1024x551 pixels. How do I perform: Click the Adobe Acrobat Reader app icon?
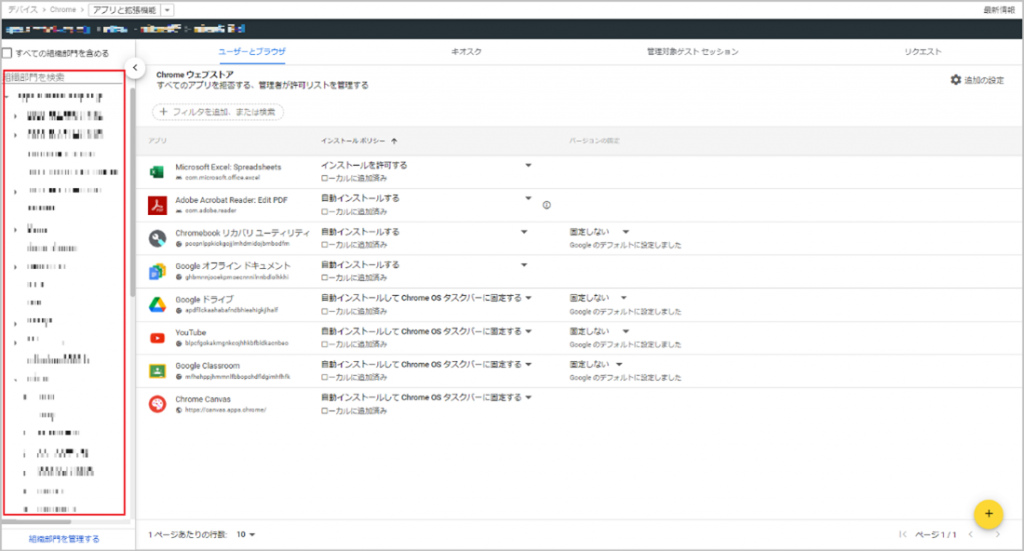pyautogui.click(x=157, y=205)
